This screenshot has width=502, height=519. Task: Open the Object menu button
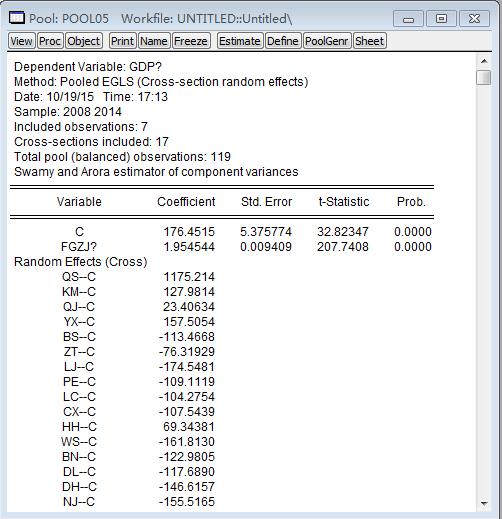pyautogui.click(x=84, y=41)
